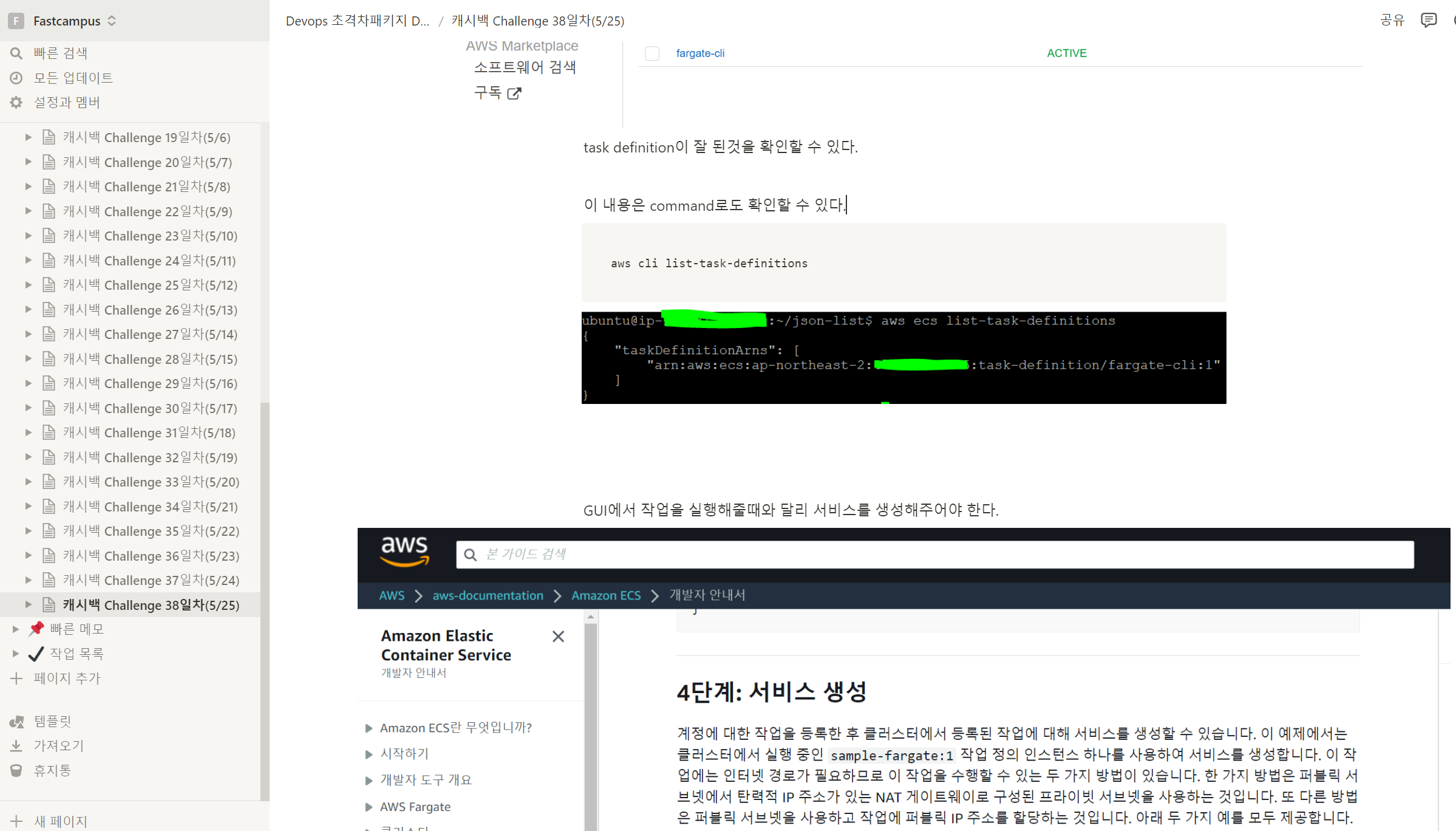Click the import download icon
This screenshot has height=831, width=1456.
click(x=16, y=746)
